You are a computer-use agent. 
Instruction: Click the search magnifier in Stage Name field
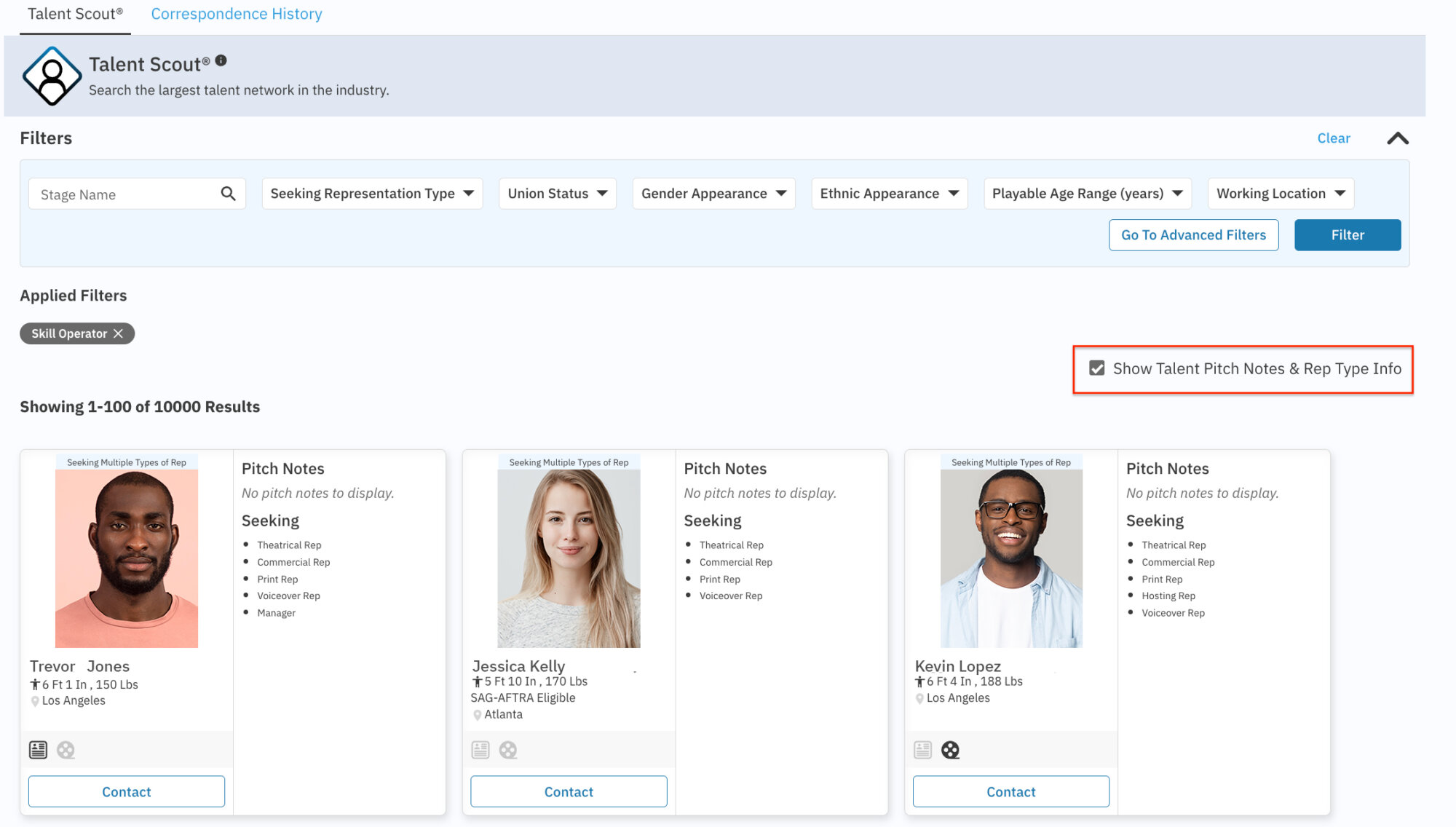tap(228, 194)
